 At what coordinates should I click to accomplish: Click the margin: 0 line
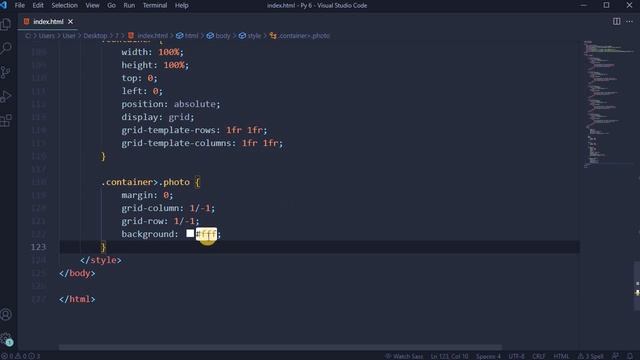tap(147, 195)
